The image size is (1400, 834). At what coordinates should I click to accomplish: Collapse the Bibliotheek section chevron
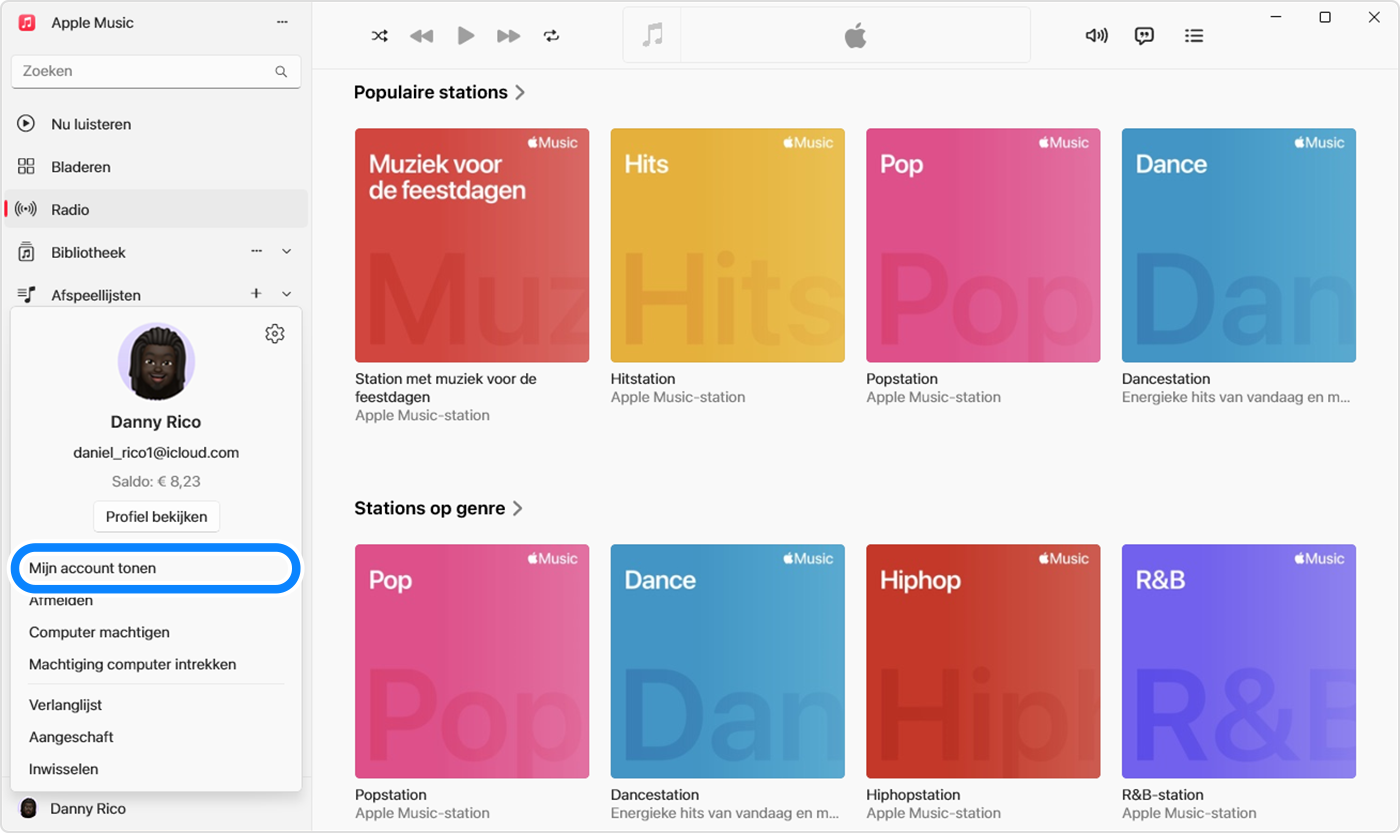point(287,251)
